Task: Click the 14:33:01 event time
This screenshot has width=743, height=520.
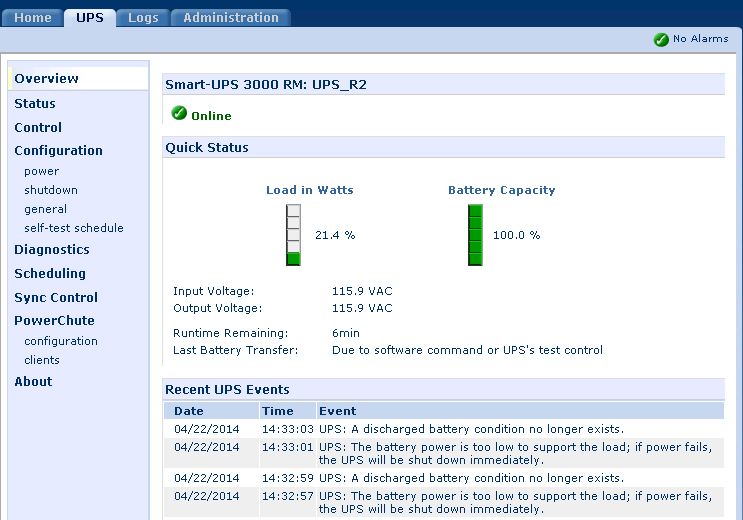Action: 288,447
